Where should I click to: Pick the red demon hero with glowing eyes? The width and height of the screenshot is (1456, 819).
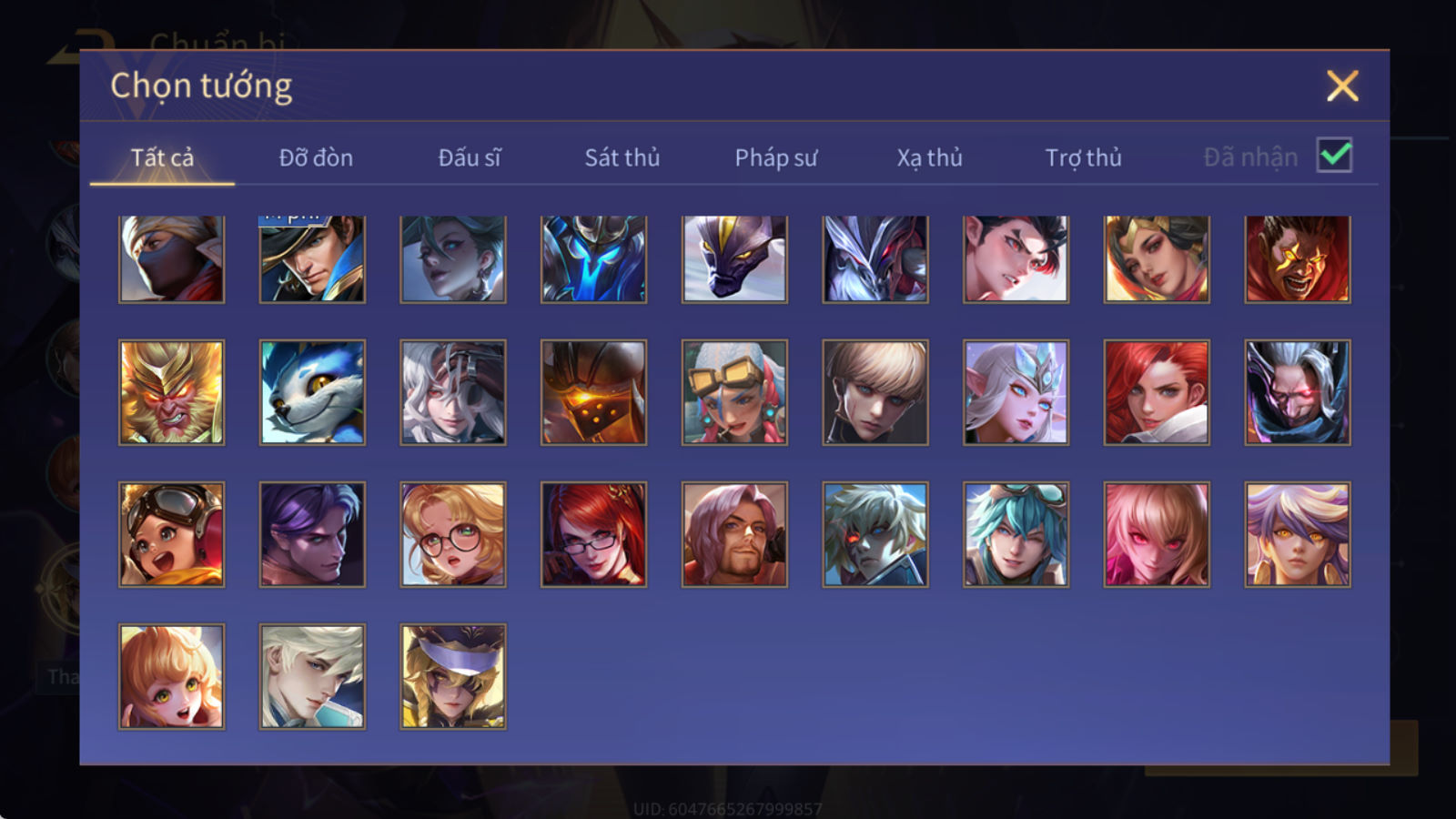click(1298, 258)
